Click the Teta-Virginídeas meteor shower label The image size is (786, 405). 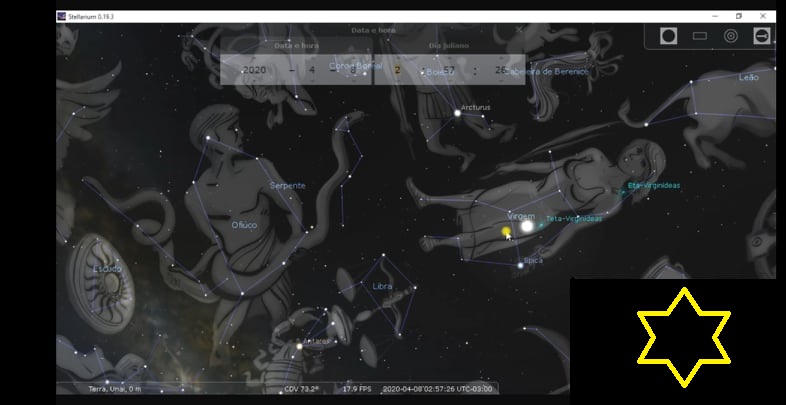pos(573,219)
